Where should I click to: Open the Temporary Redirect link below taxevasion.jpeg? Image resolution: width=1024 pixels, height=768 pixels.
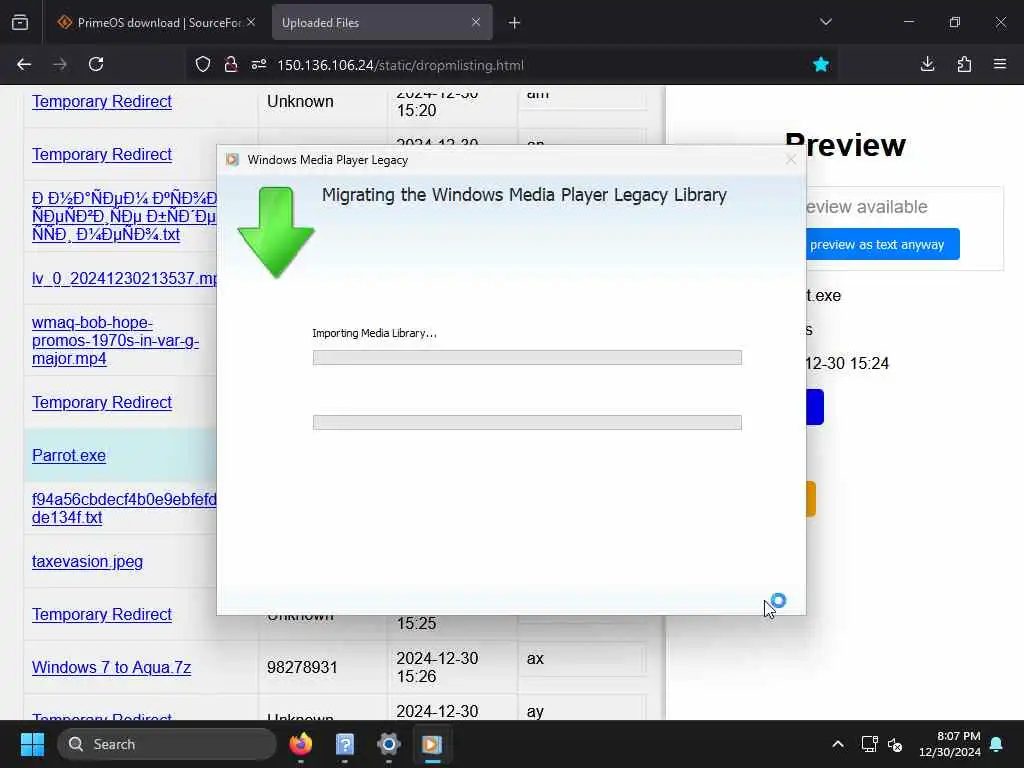point(102,615)
